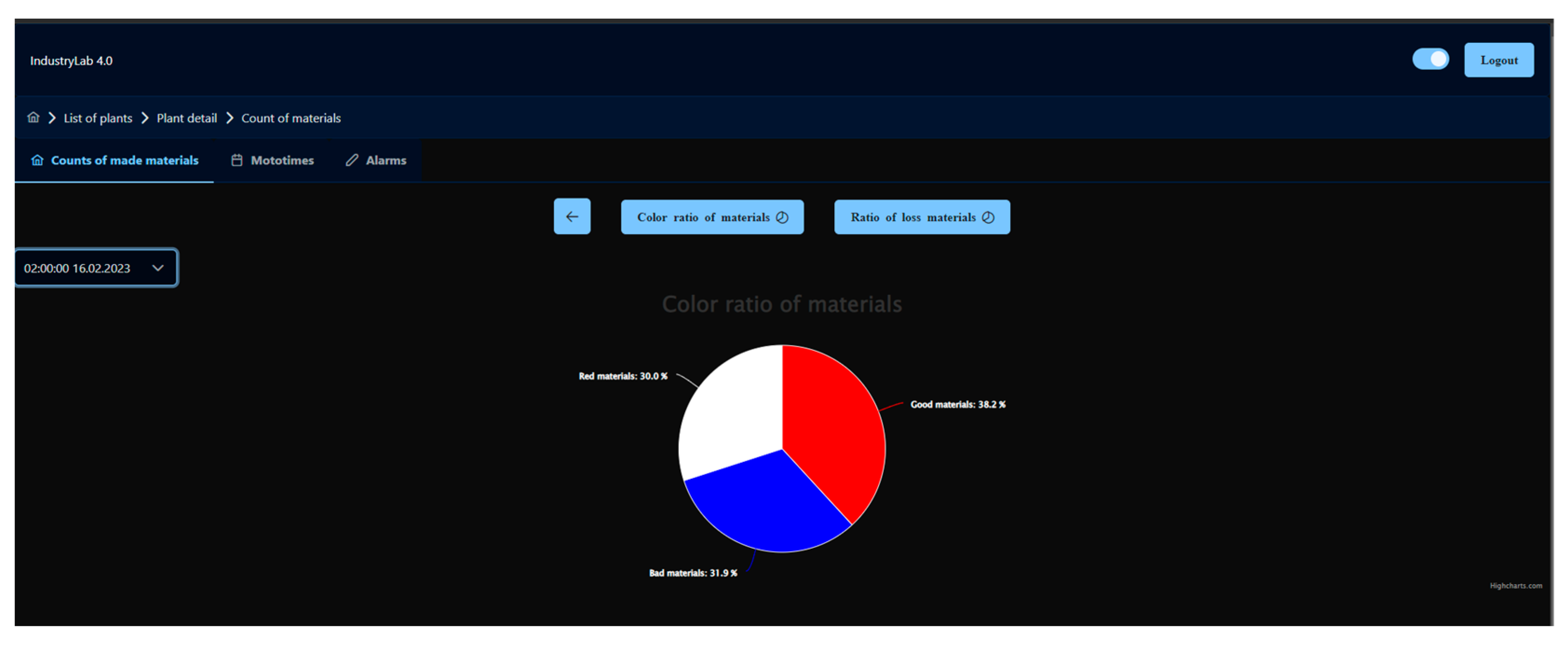Image resolution: width=1568 pixels, height=646 pixels.
Task: Expand the date dropdown chevron
Action: click(158, 268)
